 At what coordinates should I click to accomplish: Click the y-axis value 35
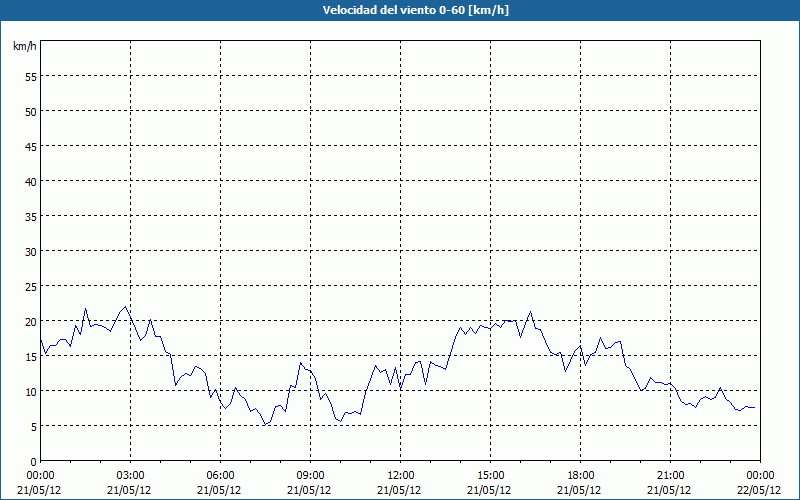click(31, 217)
